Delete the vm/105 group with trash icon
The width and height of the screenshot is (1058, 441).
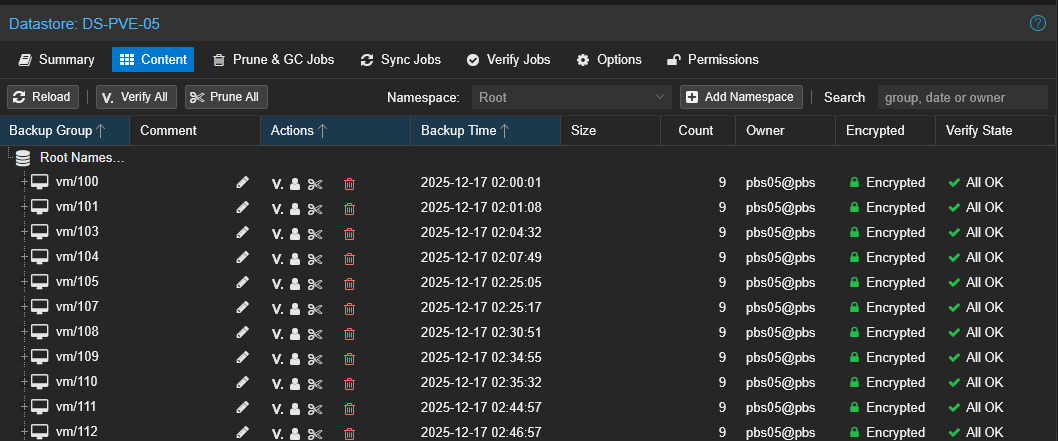point(349,283)
